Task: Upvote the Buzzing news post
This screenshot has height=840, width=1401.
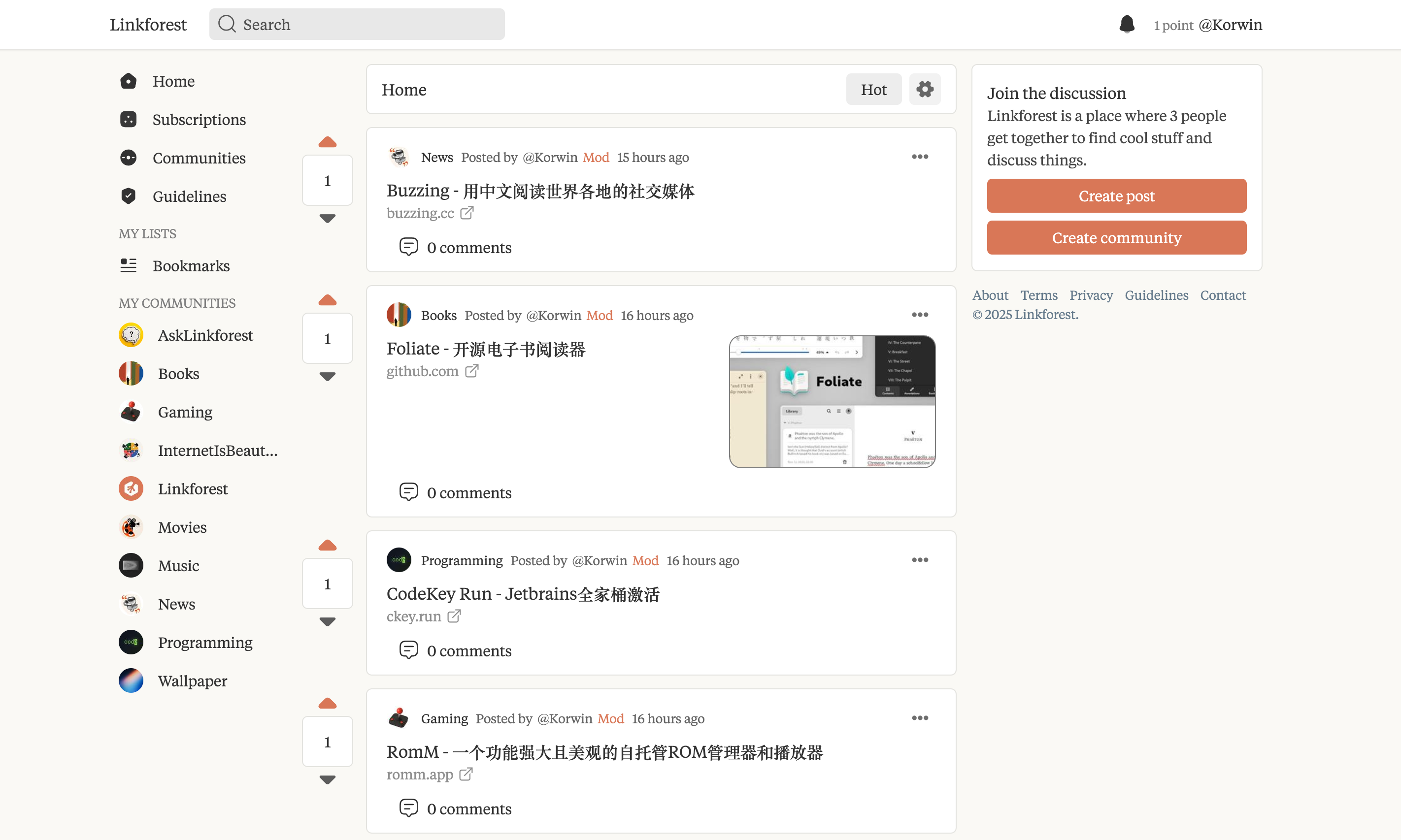Action: click(x=327, y=142)
